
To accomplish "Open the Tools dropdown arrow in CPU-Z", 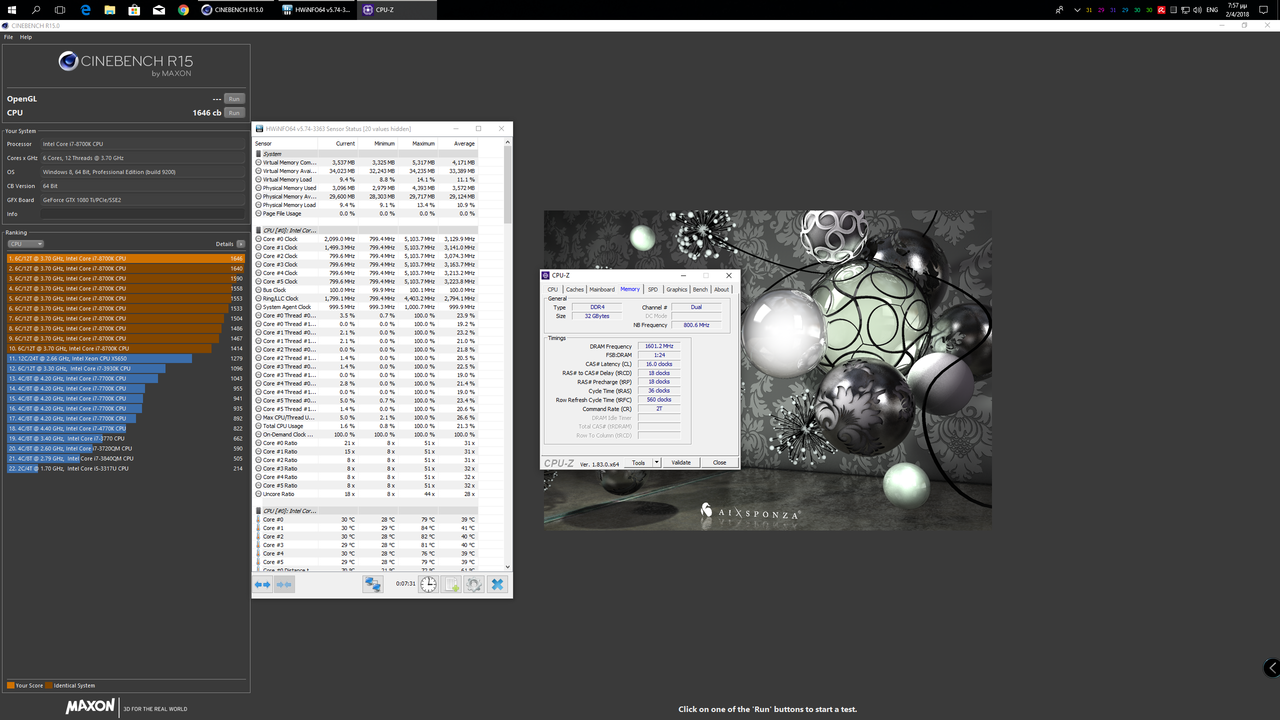I will [x=656, y=462].
